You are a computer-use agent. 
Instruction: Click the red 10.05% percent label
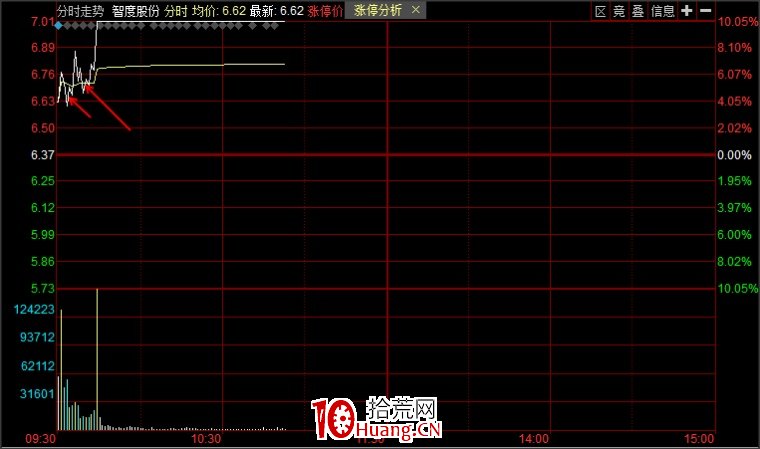pos(737,22)
